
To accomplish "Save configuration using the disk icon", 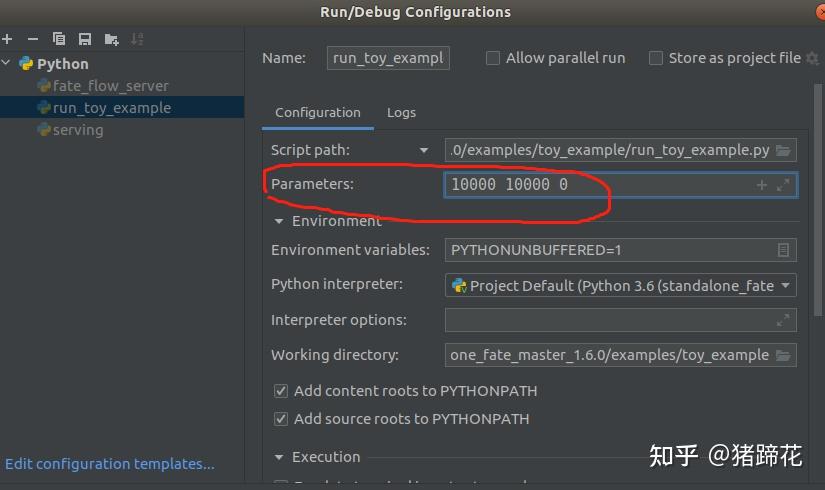I will (x=85, y=39).
